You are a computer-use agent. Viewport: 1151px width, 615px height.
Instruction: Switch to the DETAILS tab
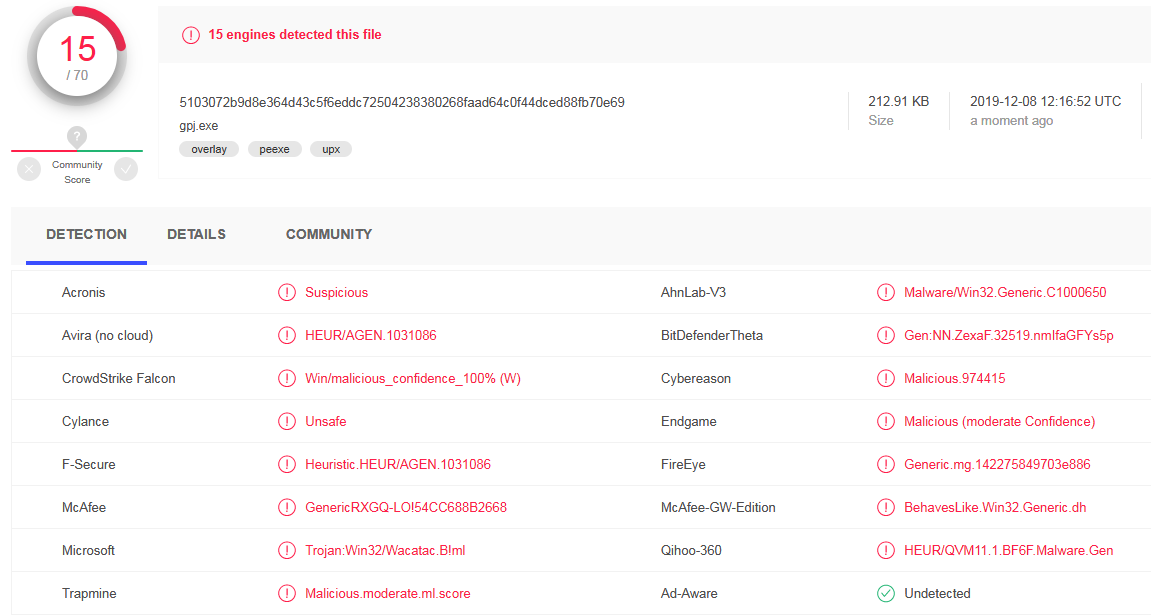click(x=197, y=235)
